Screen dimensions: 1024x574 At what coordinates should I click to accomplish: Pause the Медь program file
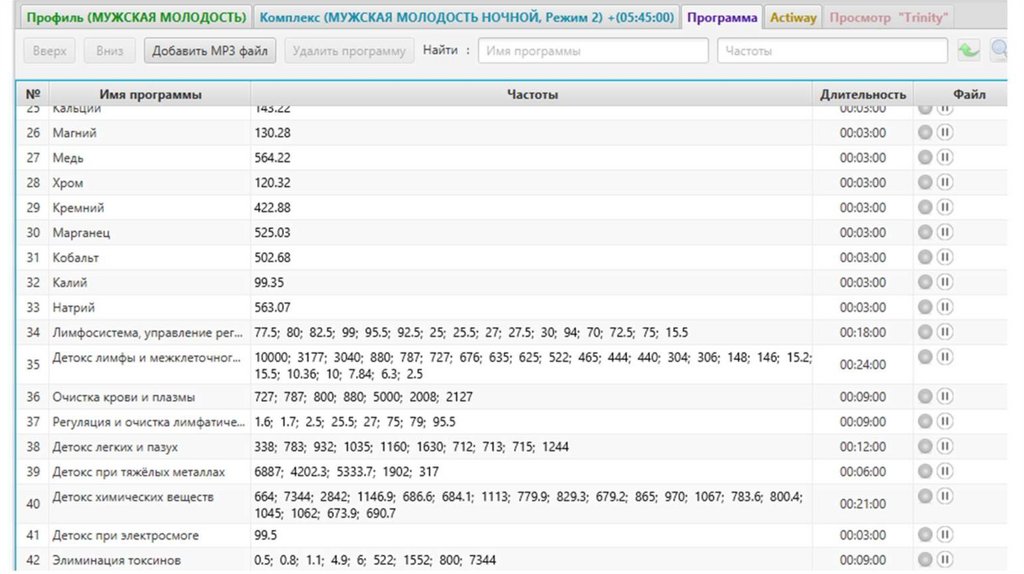(944, 157)
